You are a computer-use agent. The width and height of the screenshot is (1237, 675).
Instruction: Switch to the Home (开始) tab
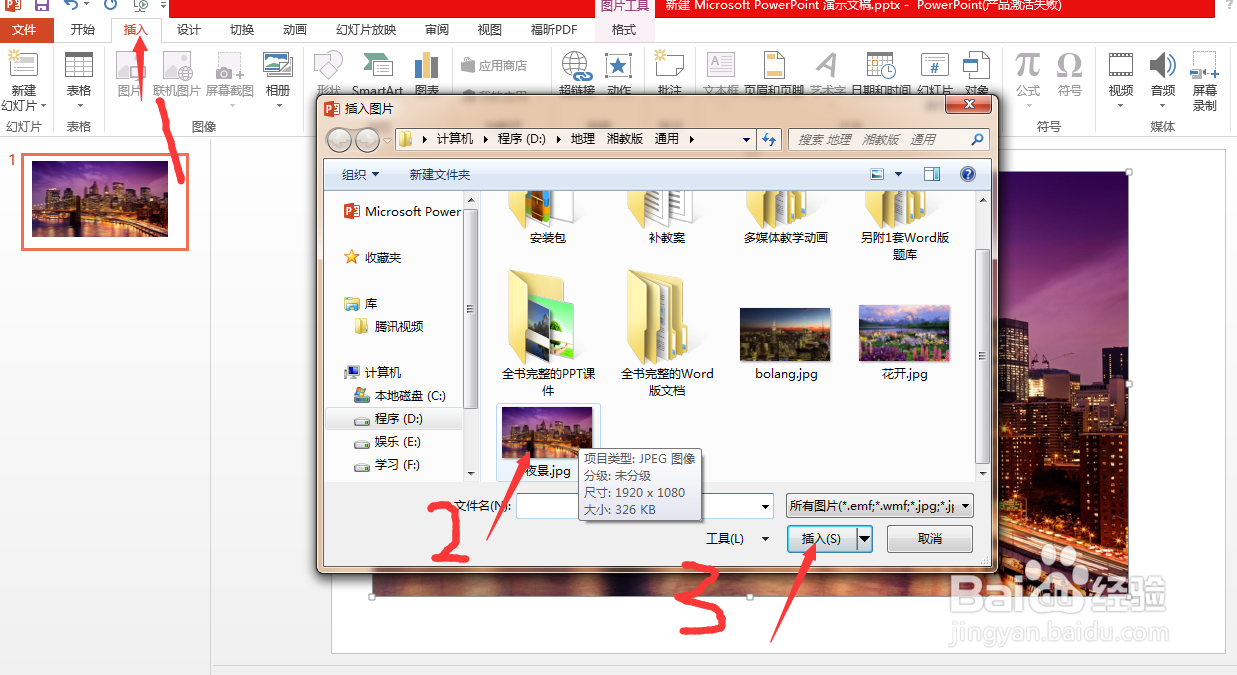[83, 30]
